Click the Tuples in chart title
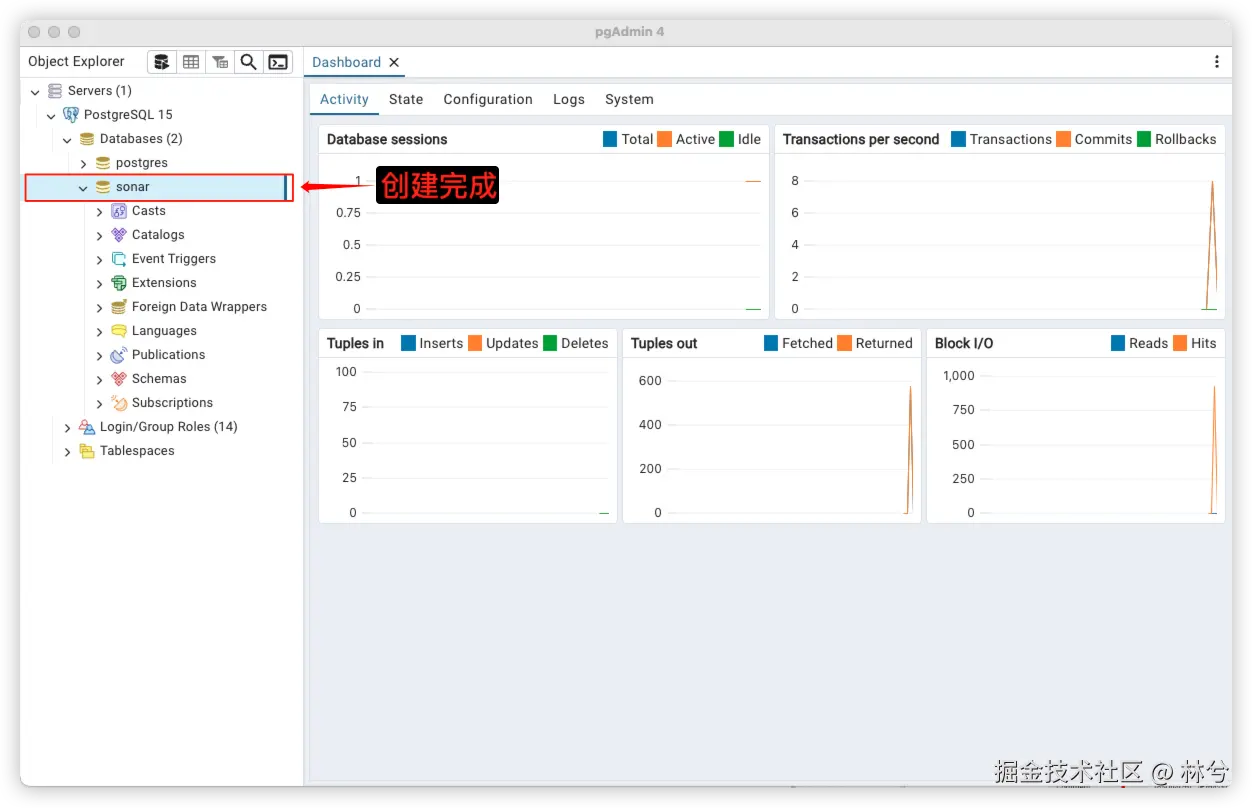1252x808 pixels. 355,343
